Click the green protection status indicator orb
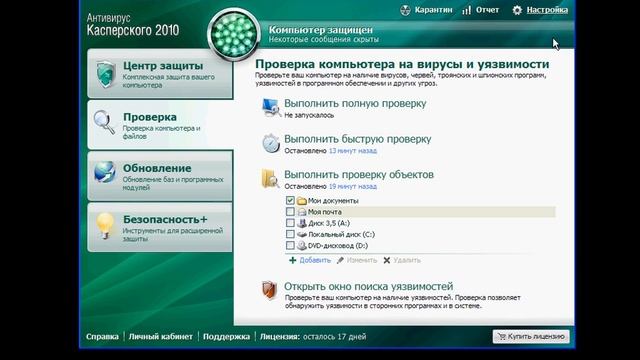640x360 pixels. point(234,35)
